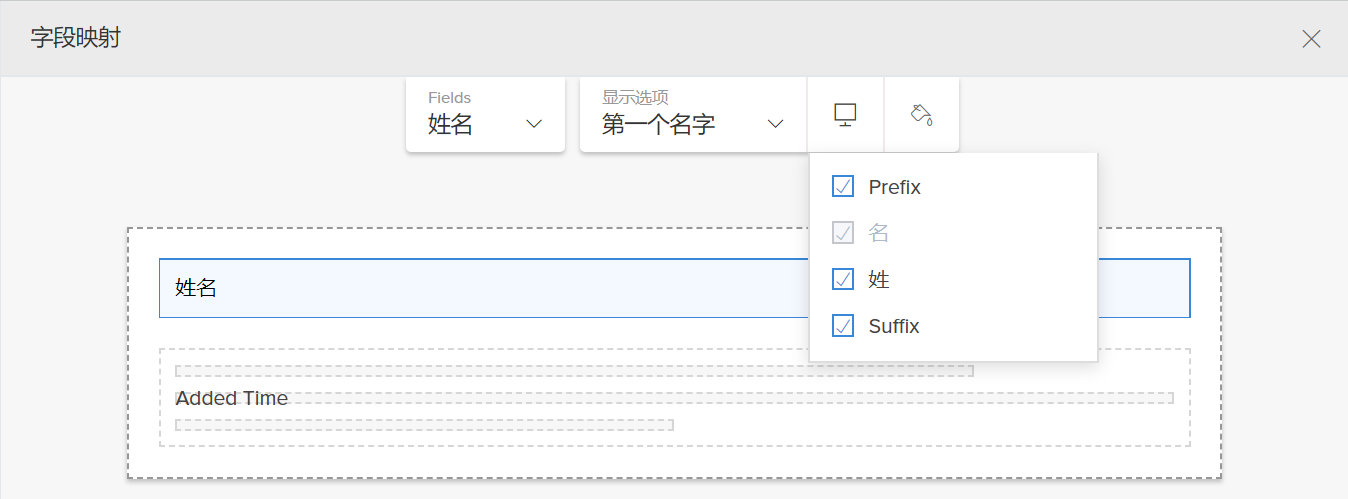The image size is (1348, 499).
Task: Disable the Suffix checkbox
Action: [843, 326]
